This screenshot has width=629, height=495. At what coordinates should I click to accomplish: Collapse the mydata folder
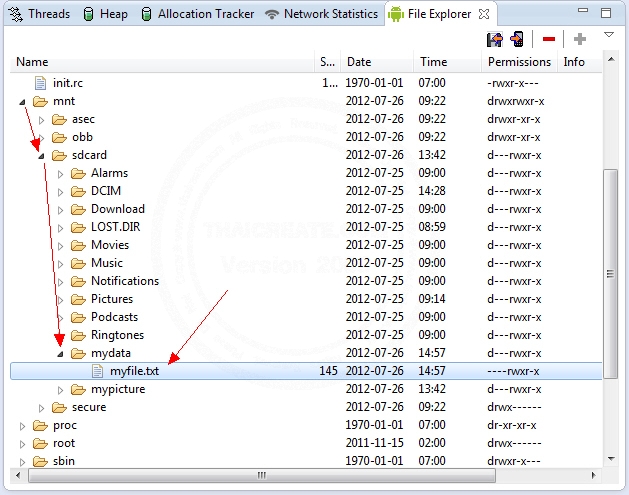tap(60, 354)
